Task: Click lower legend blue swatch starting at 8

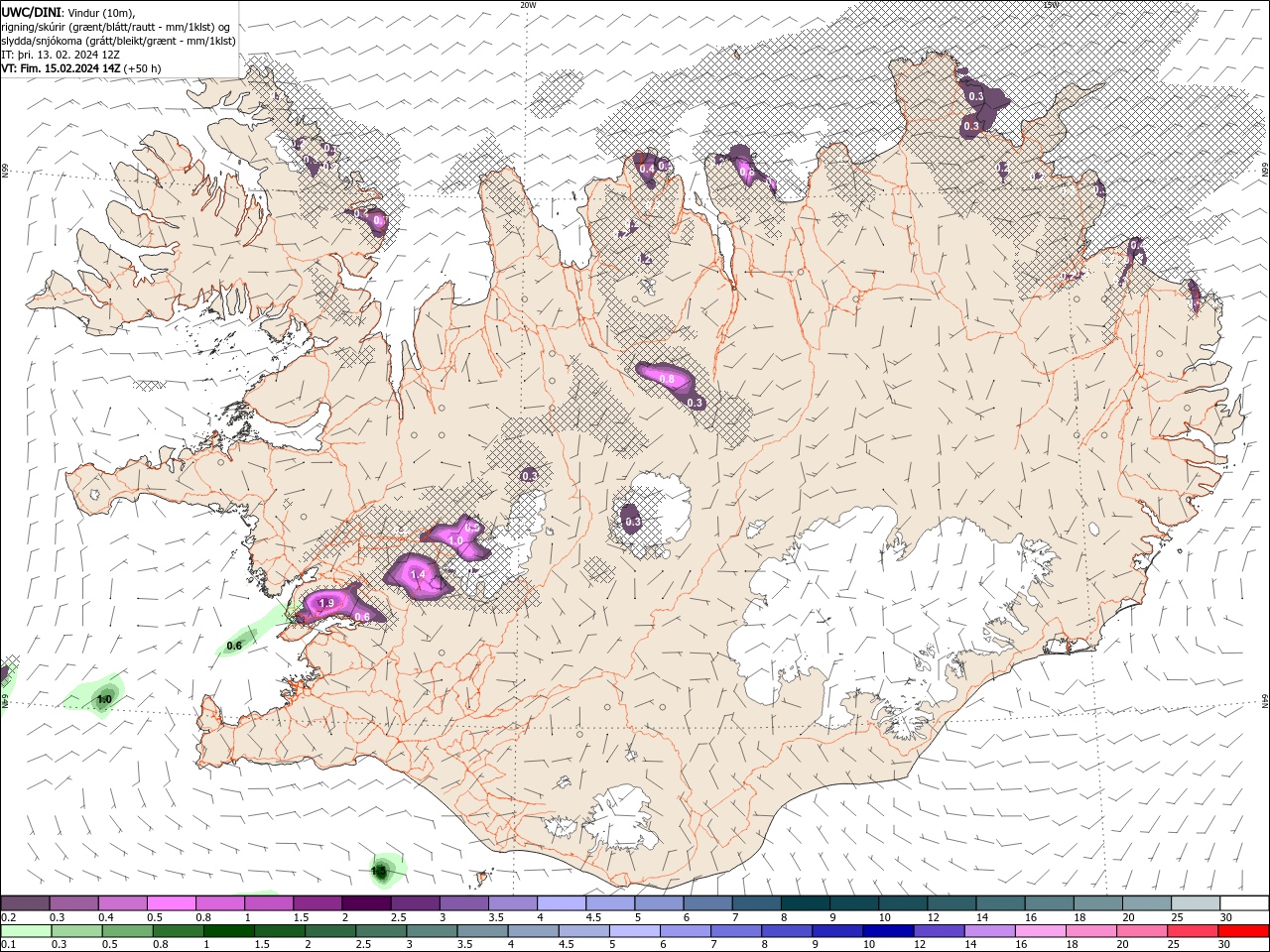Action: 786,931
